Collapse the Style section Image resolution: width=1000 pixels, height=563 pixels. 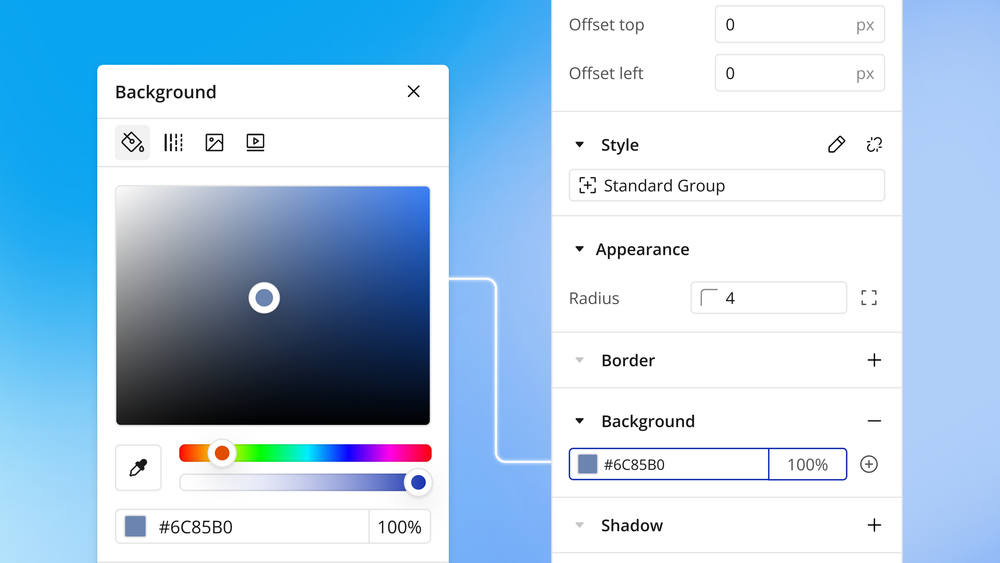click(x=580, y=145)
